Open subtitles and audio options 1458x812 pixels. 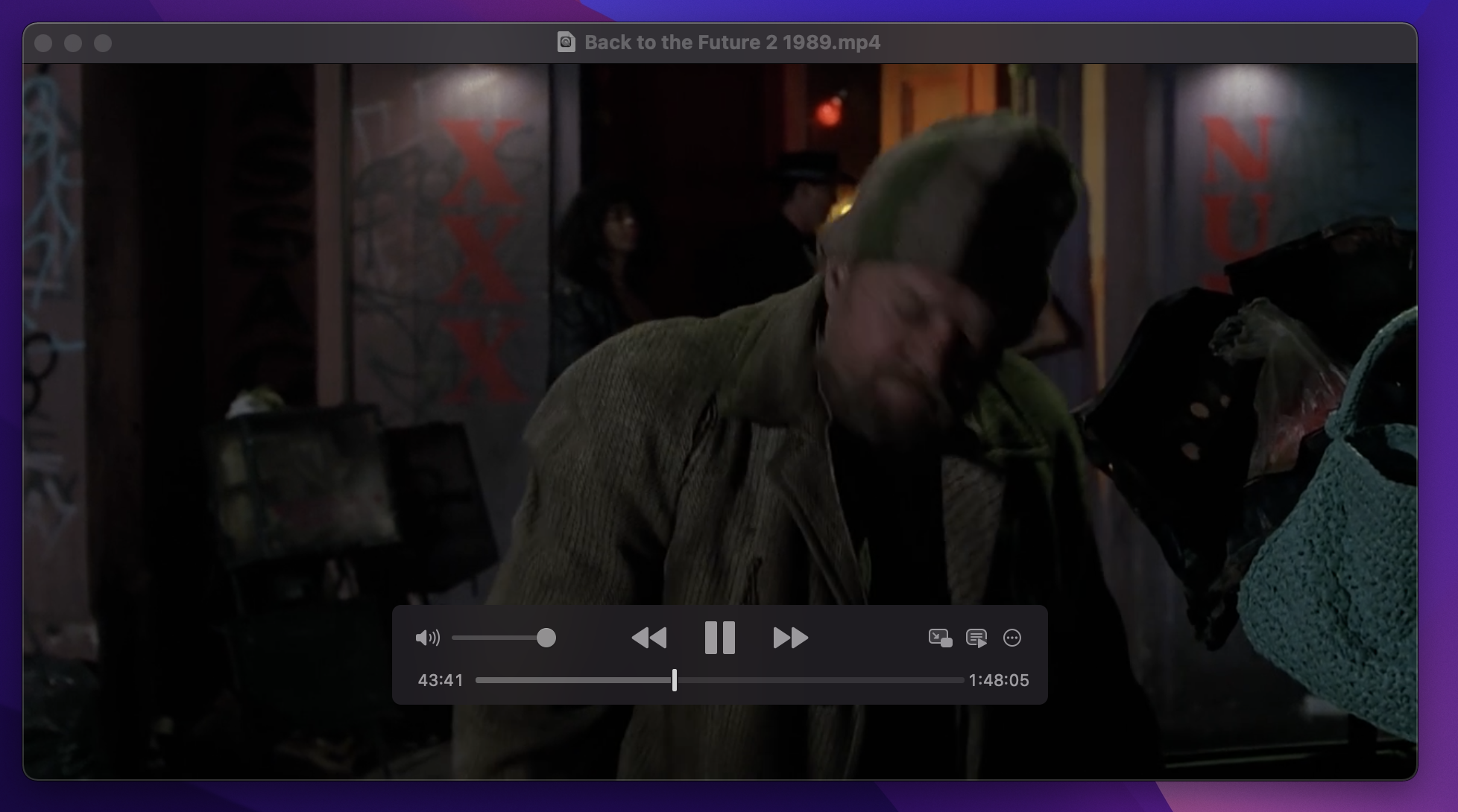[x=976, y=638]
